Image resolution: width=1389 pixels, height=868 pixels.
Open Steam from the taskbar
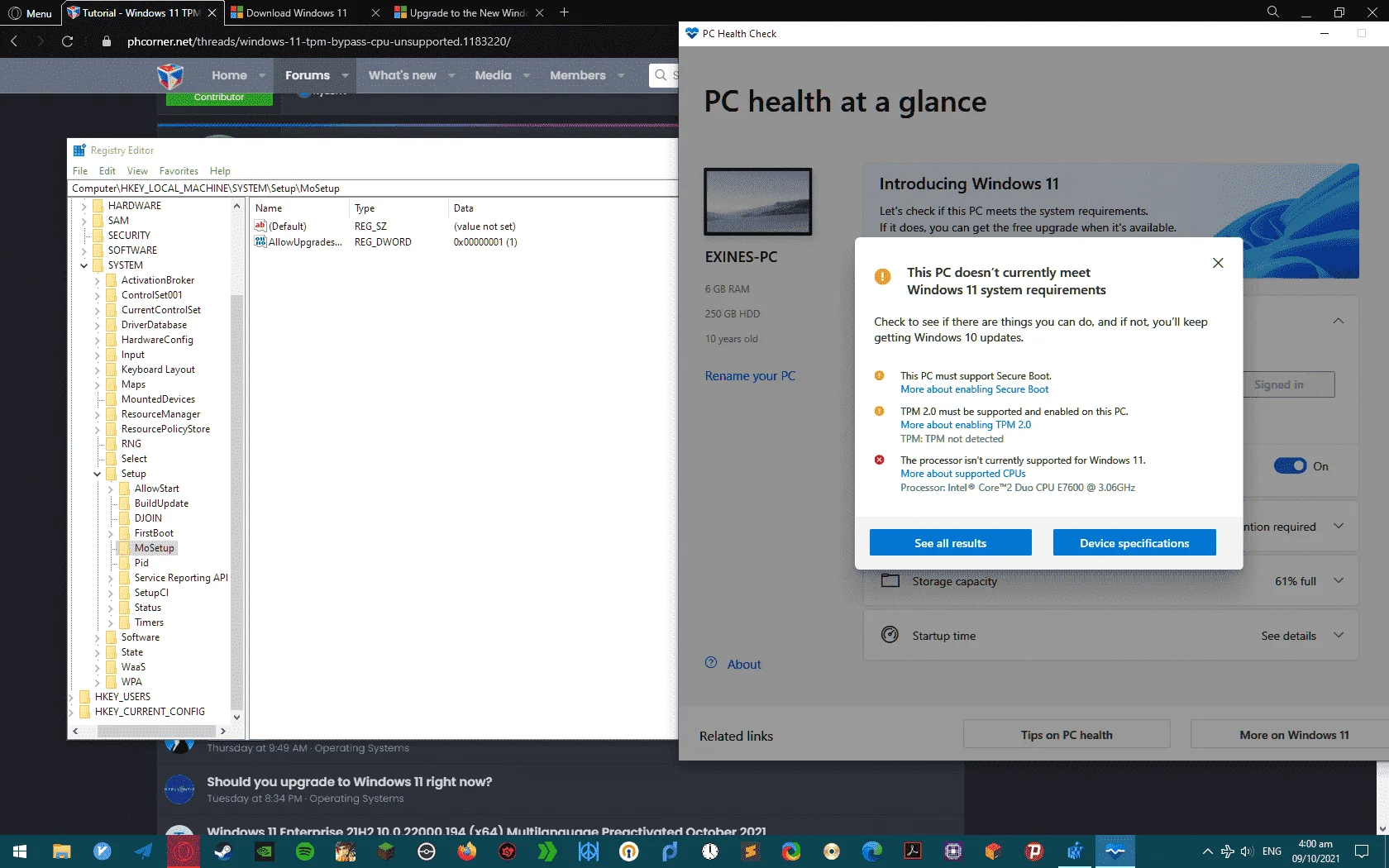[x=223, y=851]
